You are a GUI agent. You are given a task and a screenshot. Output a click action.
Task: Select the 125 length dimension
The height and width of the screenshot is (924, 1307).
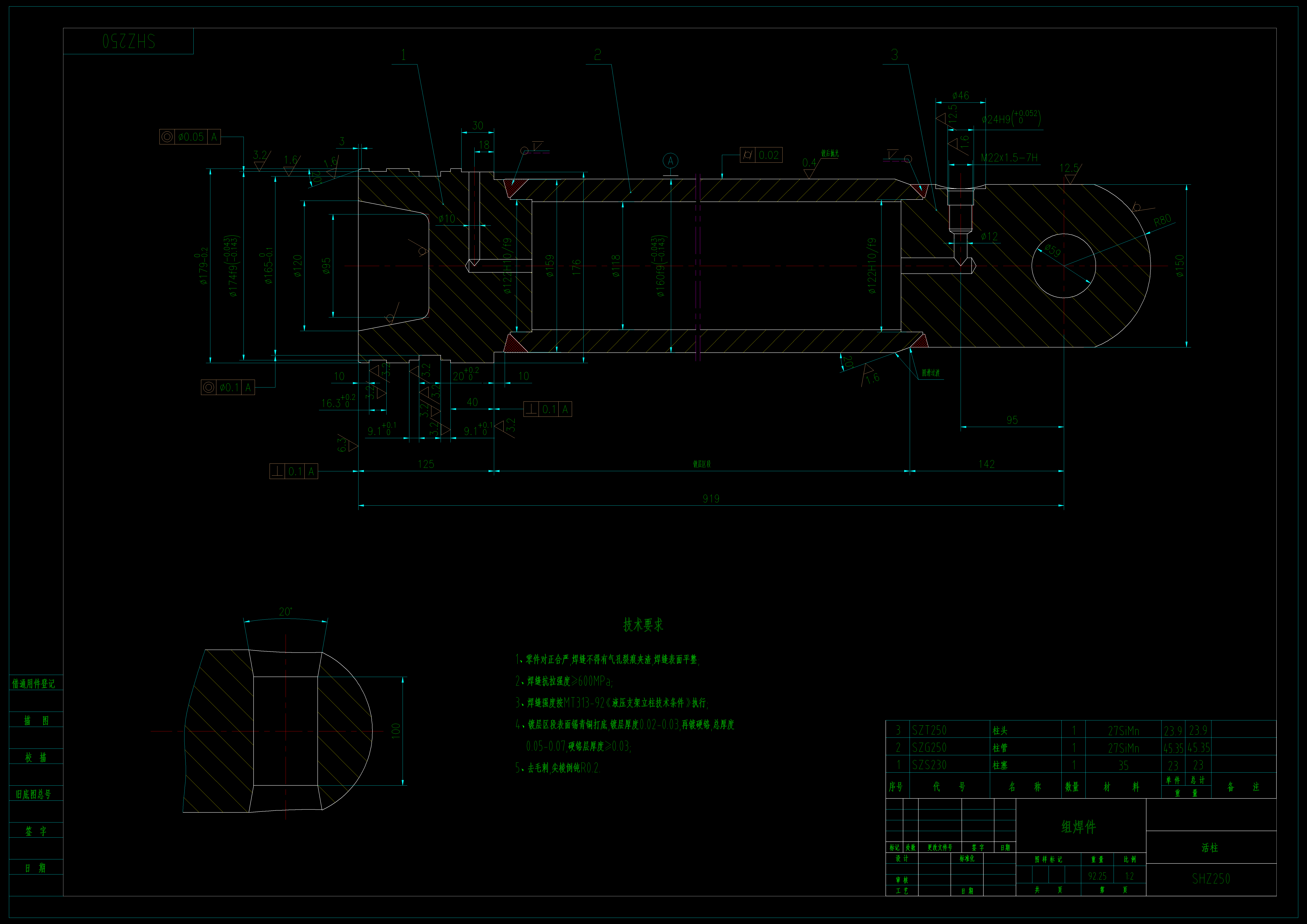pos(426,464)
